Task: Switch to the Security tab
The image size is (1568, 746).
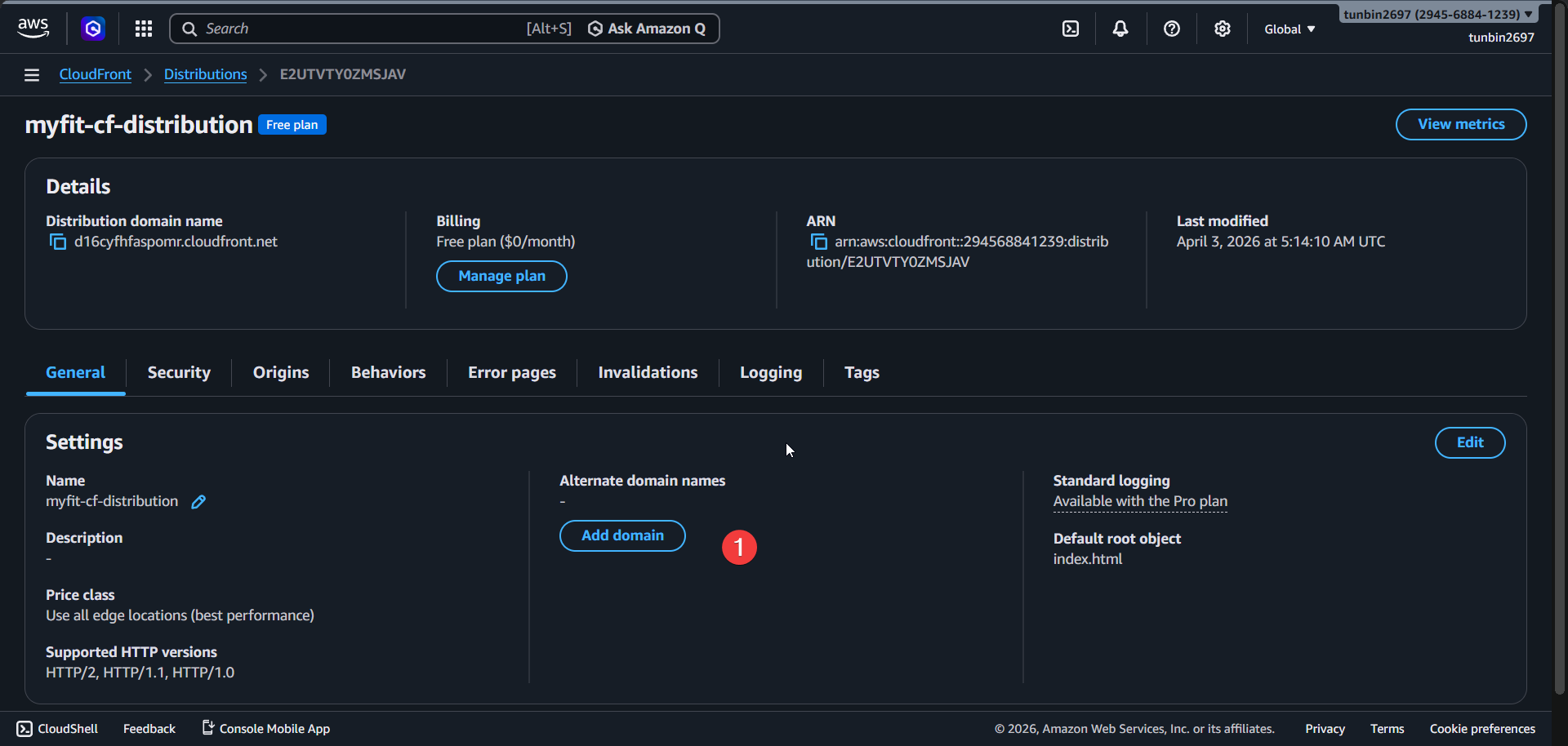Action: pyautogui.click(x=178, y=372)
